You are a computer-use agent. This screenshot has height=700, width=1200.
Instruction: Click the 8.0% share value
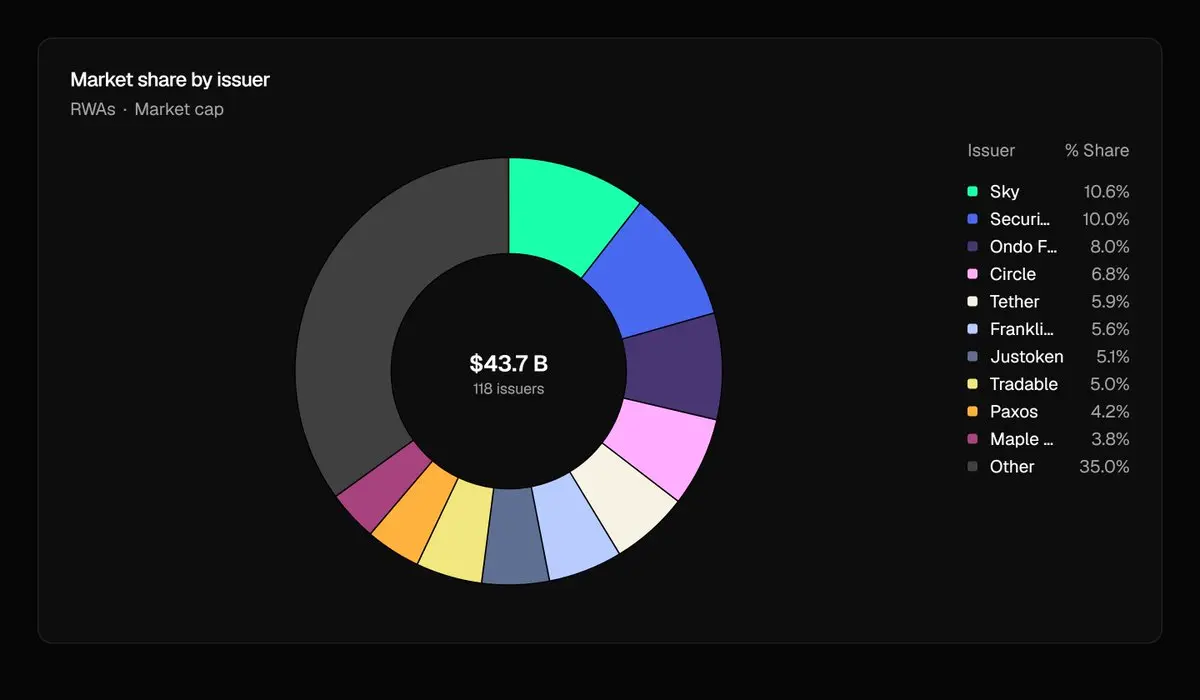[x=1110, y=247]
